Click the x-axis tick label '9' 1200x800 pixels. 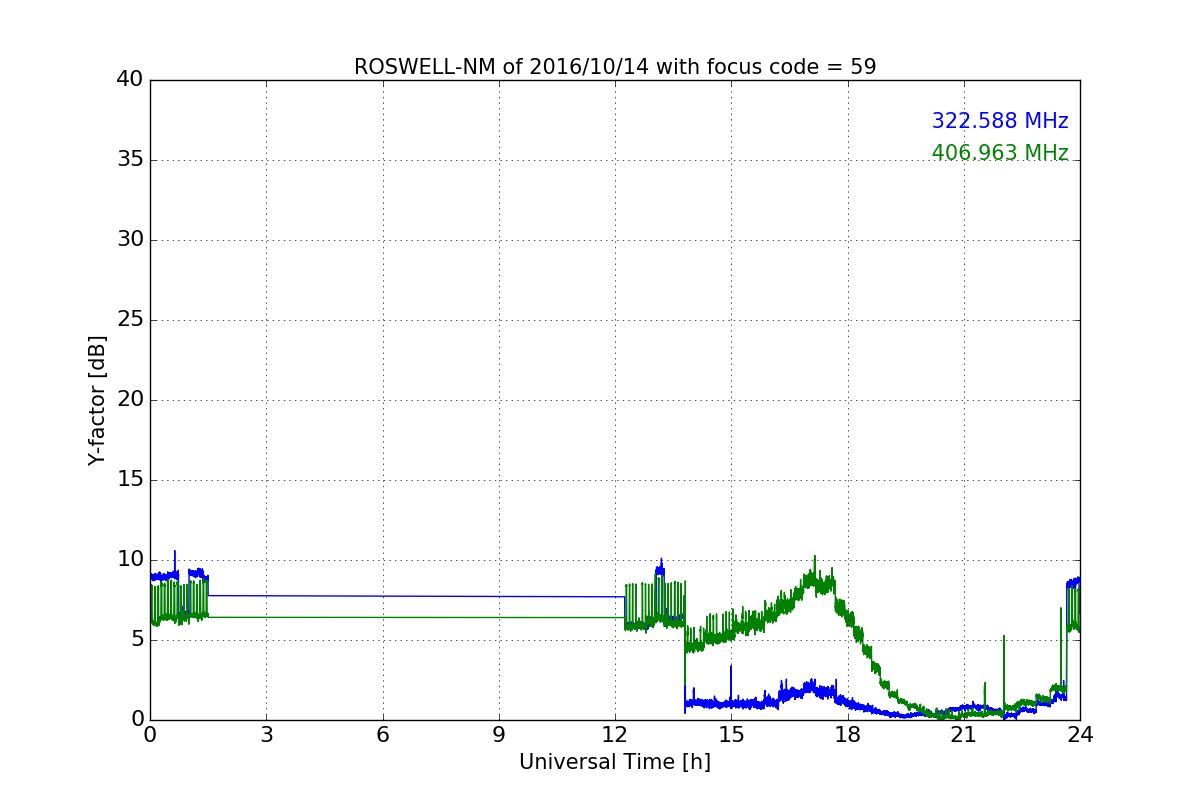(x=499, y=735)
